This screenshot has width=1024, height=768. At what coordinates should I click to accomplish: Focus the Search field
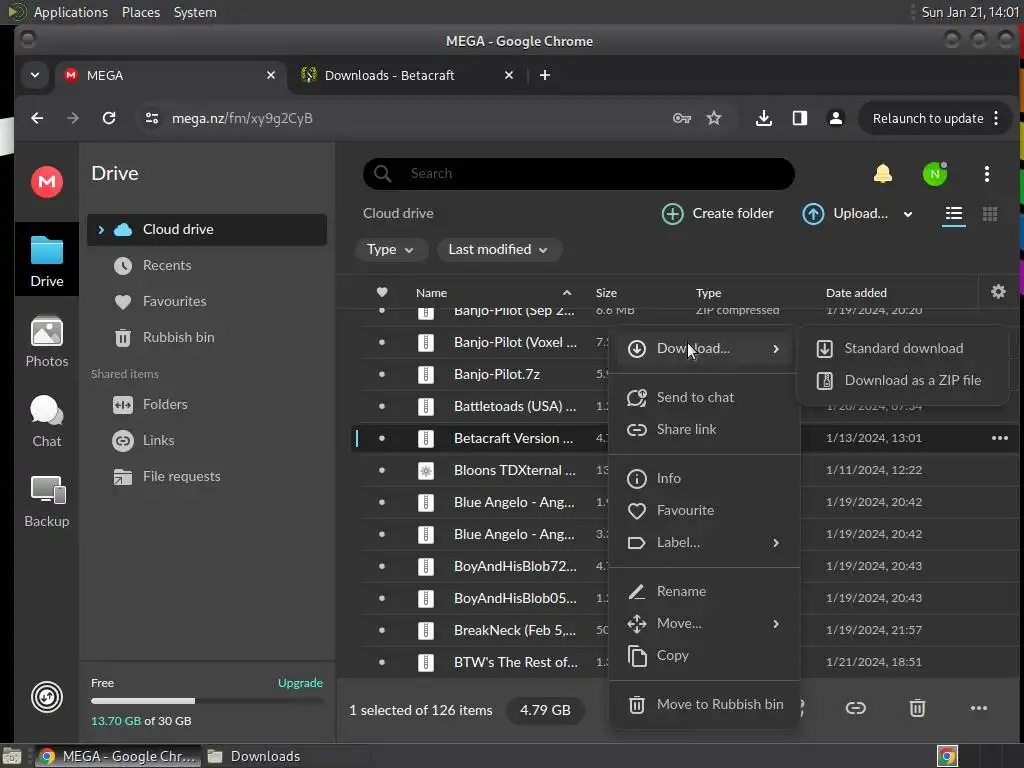pos(579,174)
